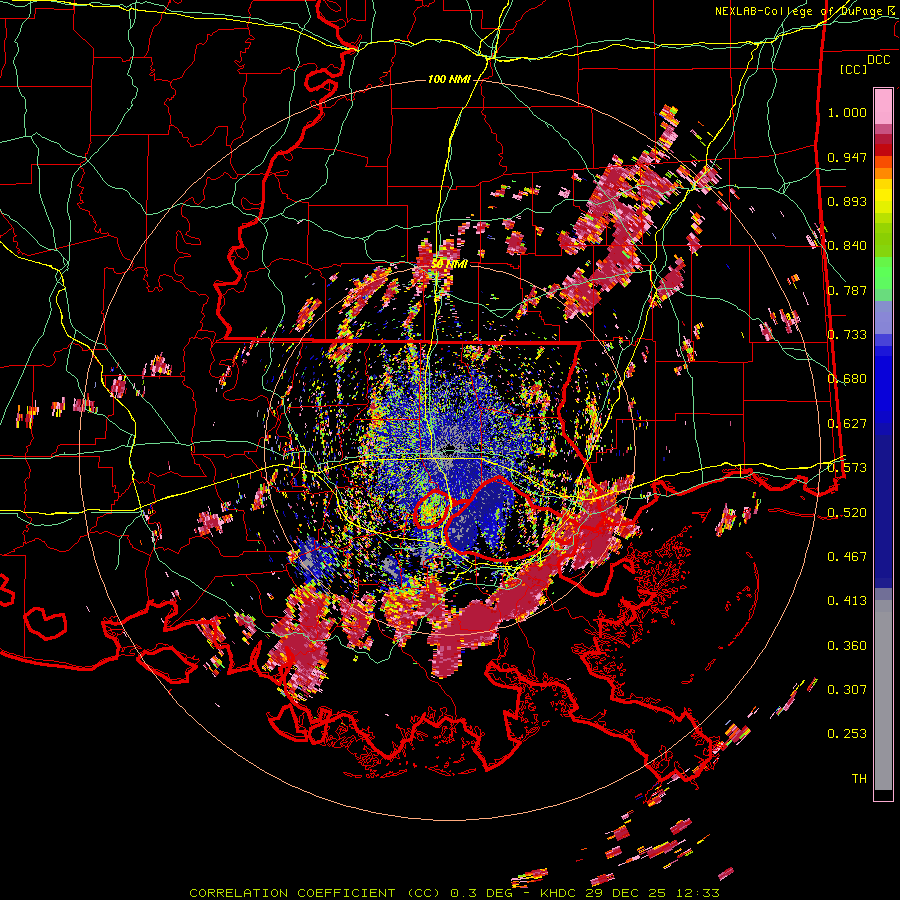Click the 0.3 DEG elevation text
Viewport: 900px width, 900px height.
pos(481,893)
